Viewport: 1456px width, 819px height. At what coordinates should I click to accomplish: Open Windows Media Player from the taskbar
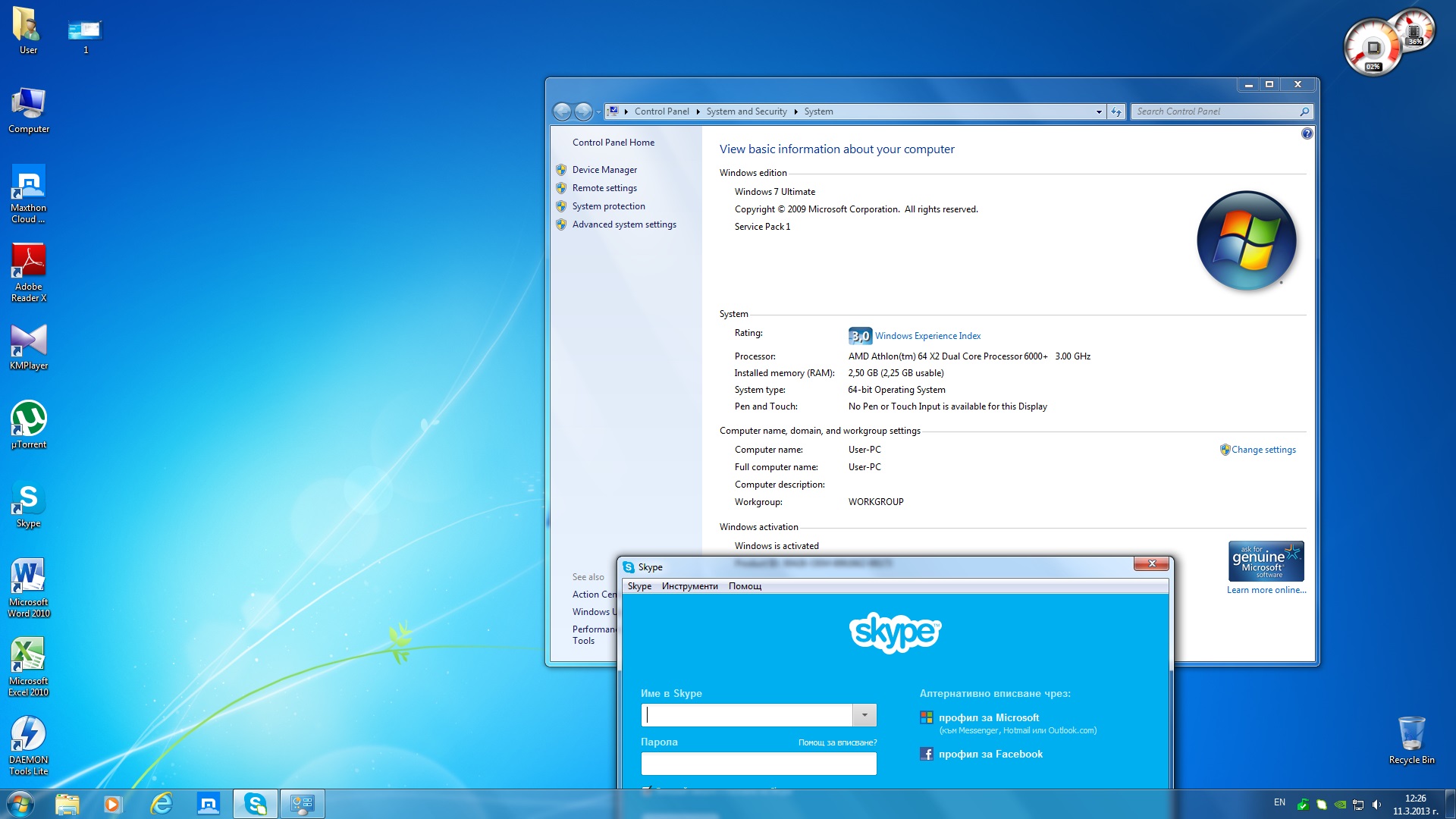point(113,804)
